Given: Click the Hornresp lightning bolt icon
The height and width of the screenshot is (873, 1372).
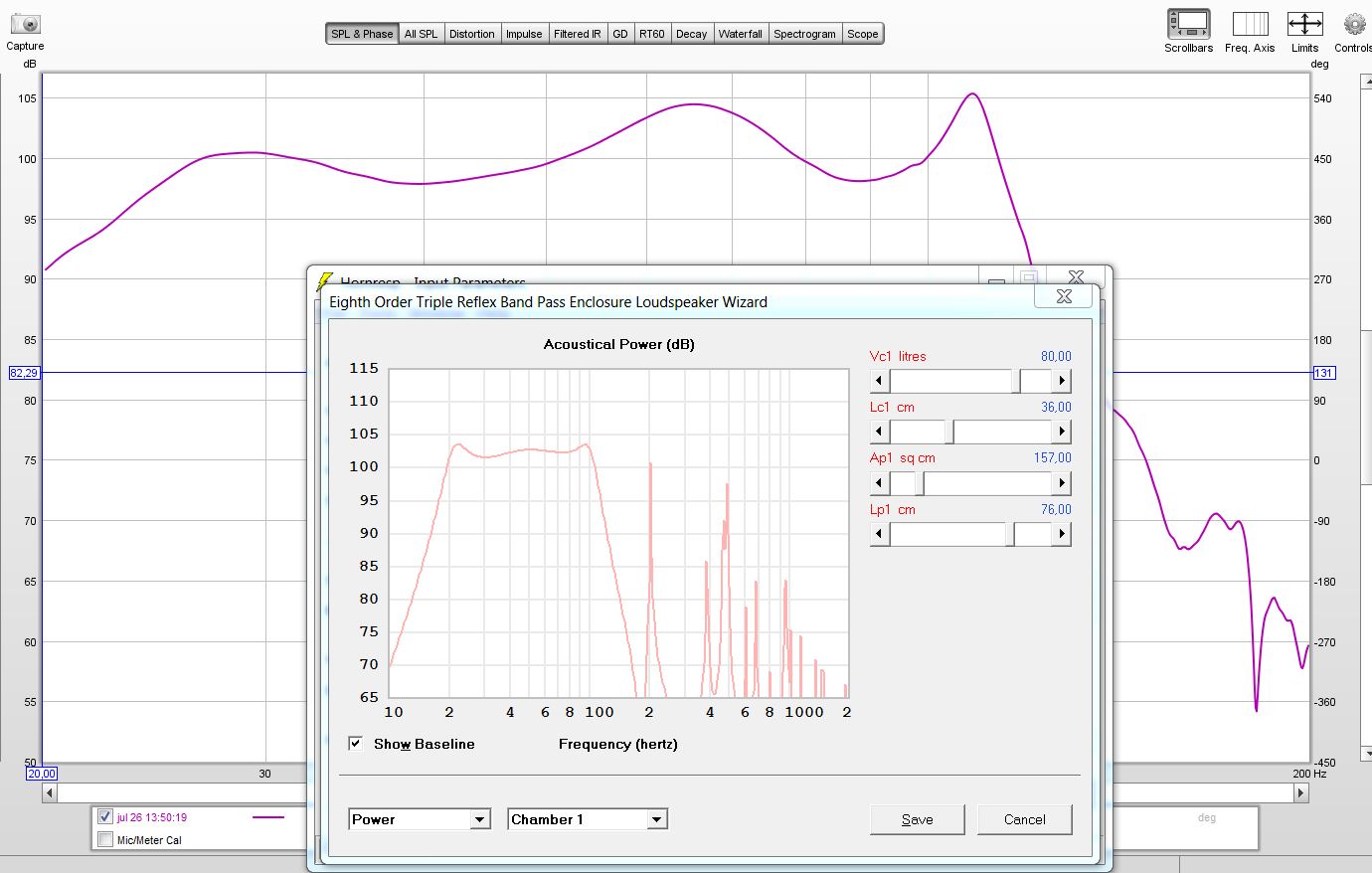Looking at the screenshot, I should click(324, 281).
